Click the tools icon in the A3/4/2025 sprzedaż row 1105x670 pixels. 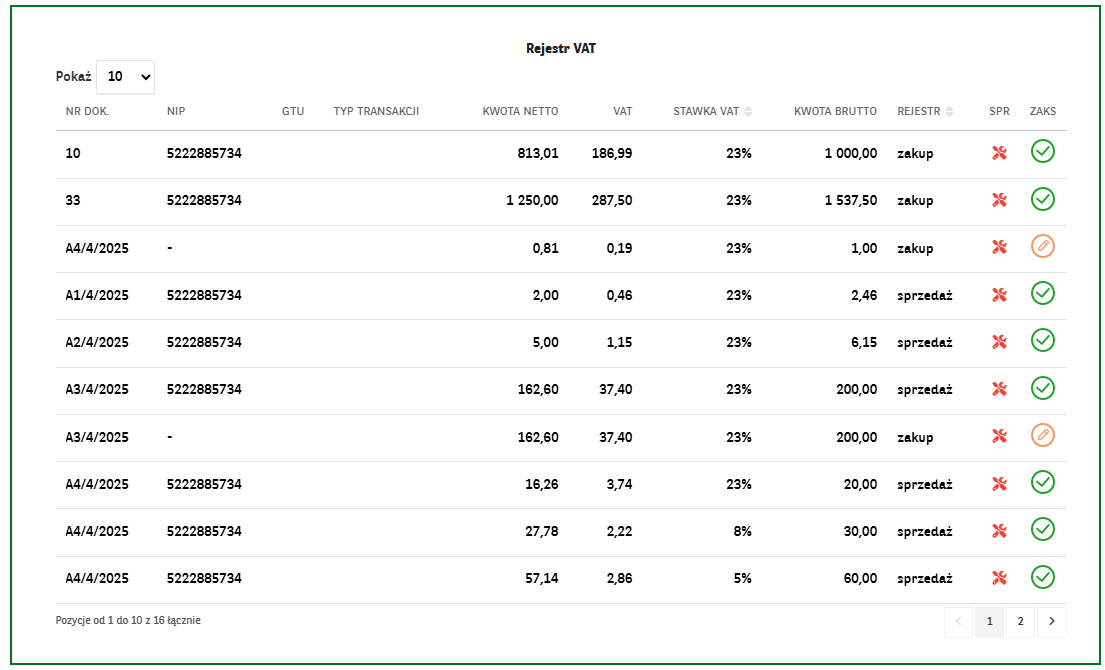pyautogui.click(x=999, y=389)
